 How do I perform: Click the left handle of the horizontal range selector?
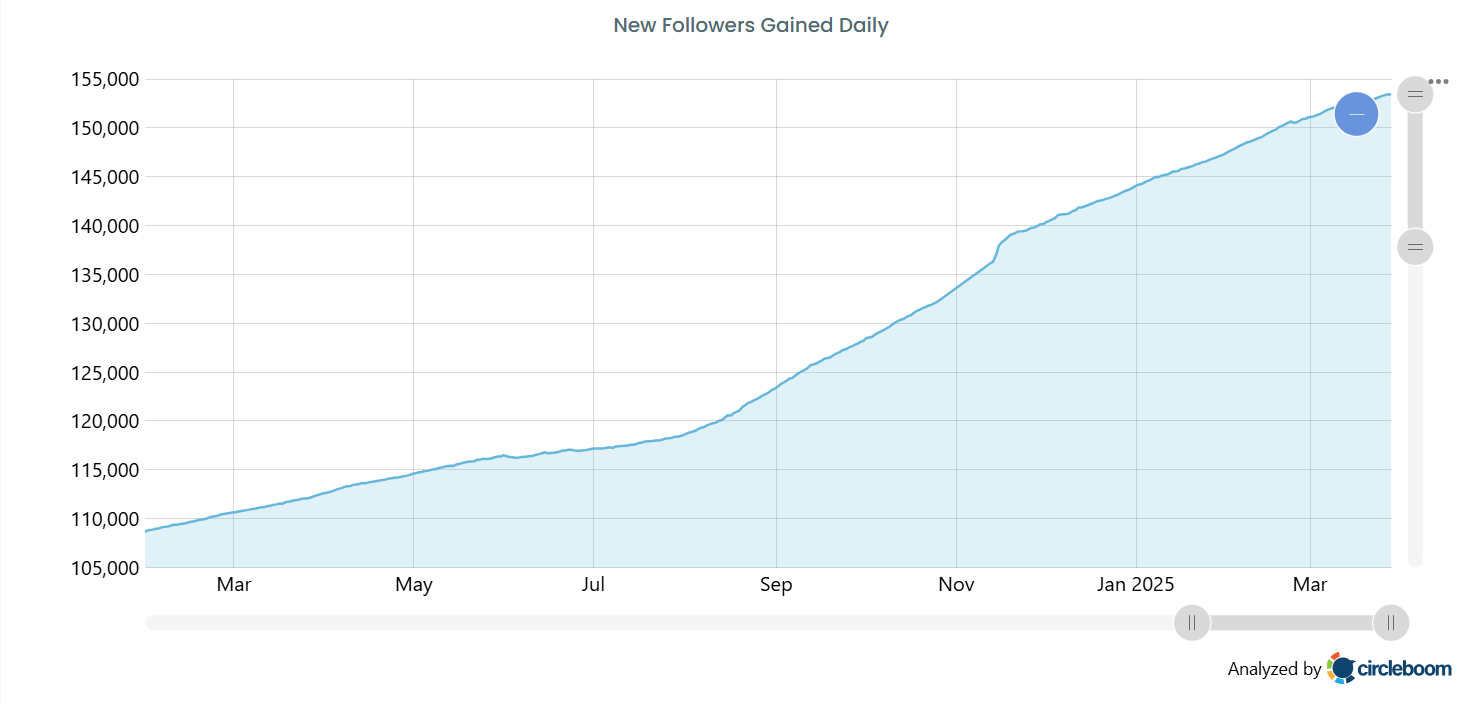point(1191,622)
